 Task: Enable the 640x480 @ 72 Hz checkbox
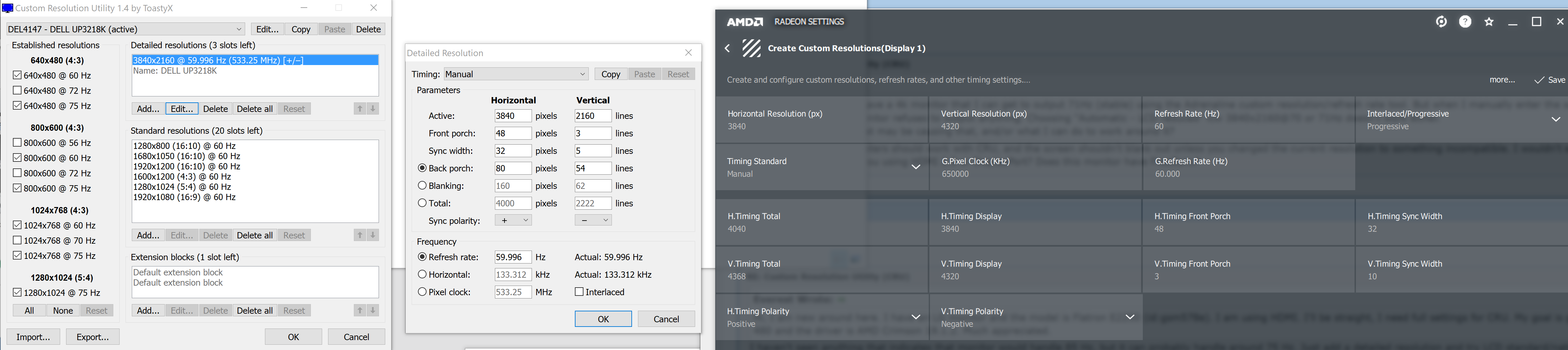click(x=17, y=91)
